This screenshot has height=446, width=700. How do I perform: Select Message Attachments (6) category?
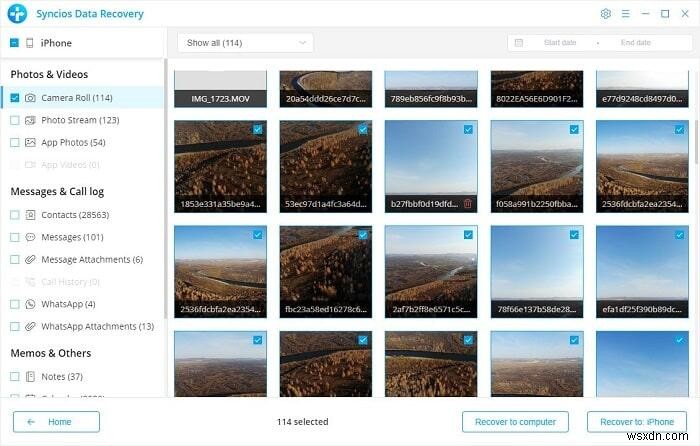82,259
